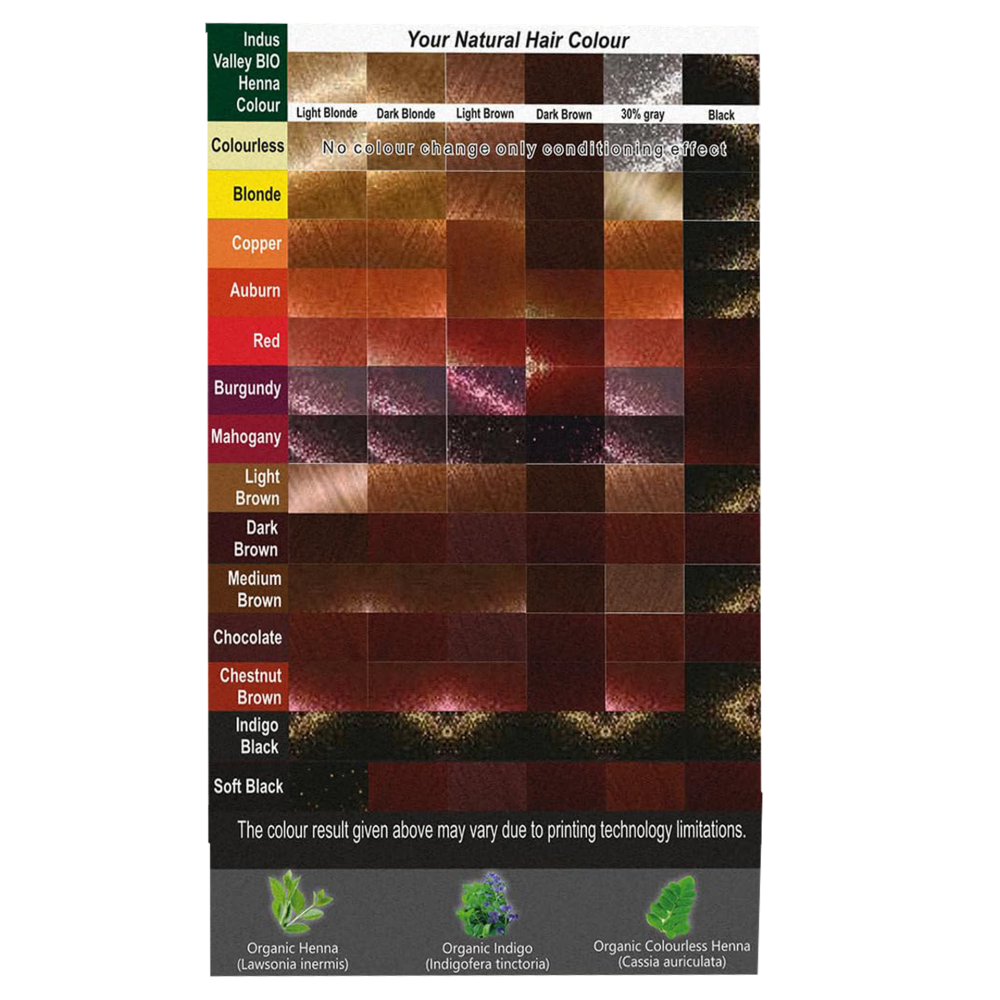The height and width of the screenshot is (1000, 1000).
Task: Choose the Medium Brown henna row label
Action: tap(247, 589)
